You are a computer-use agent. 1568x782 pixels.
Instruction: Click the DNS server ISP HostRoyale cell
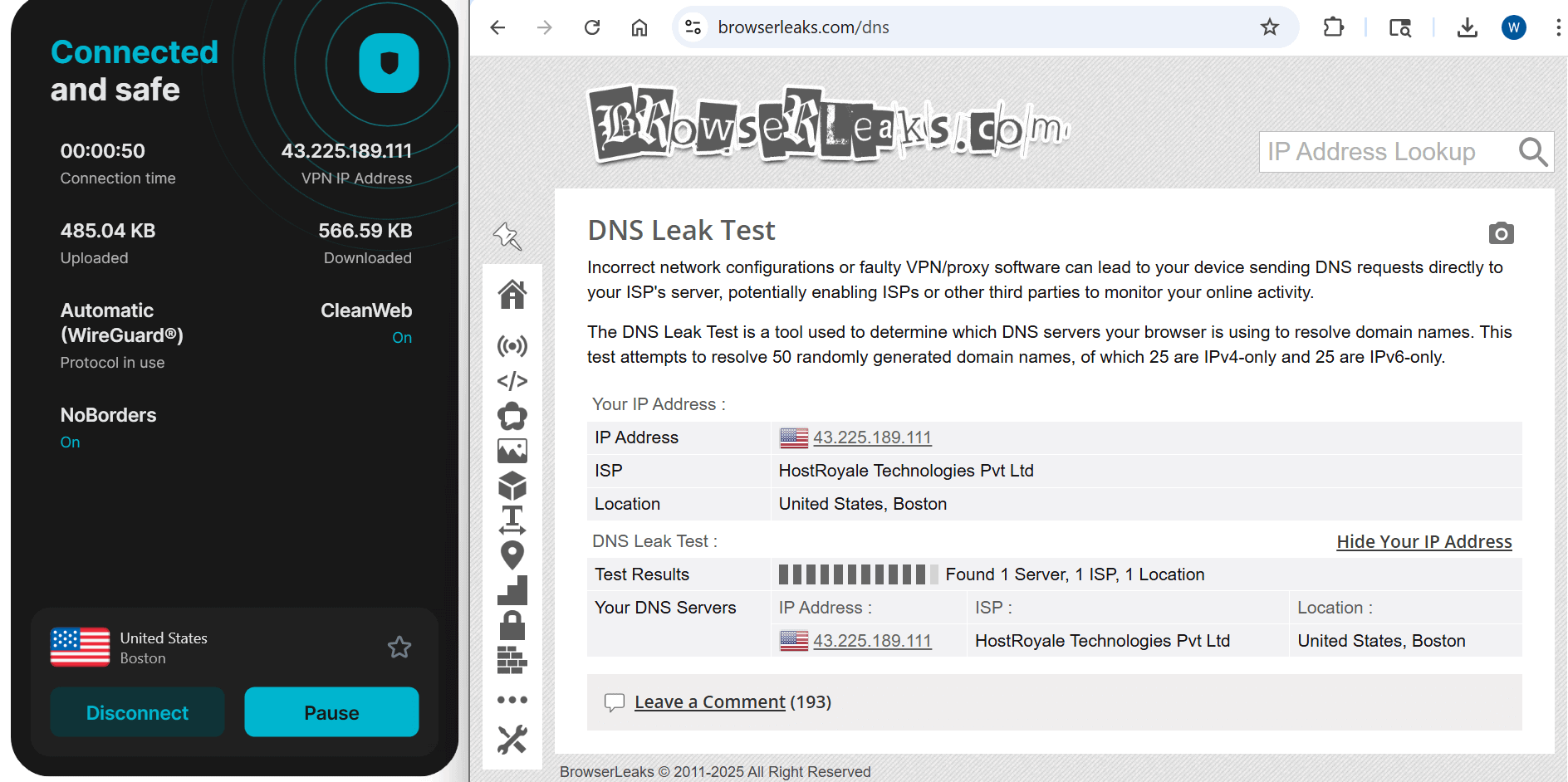[x=1102, y=641]
